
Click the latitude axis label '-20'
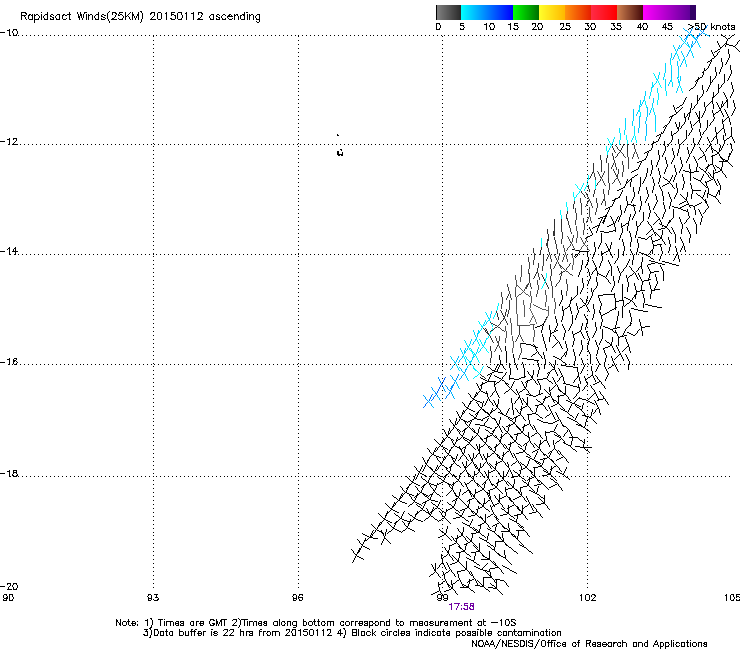(9, 586)
